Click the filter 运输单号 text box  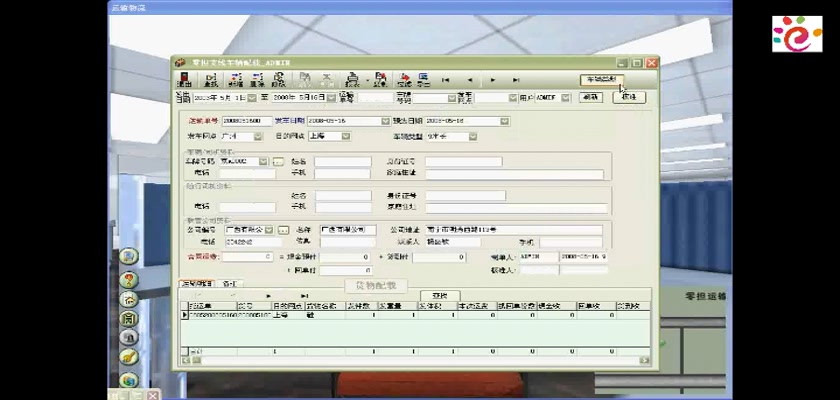[x=376, y=98]
